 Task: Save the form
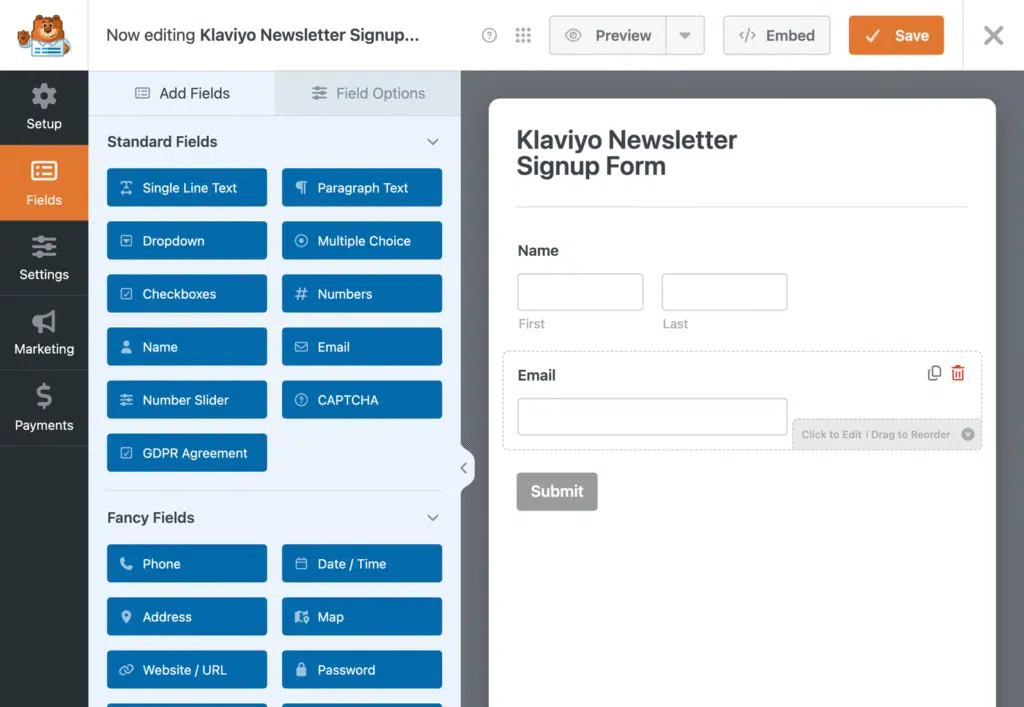click(x=896, y=35)
